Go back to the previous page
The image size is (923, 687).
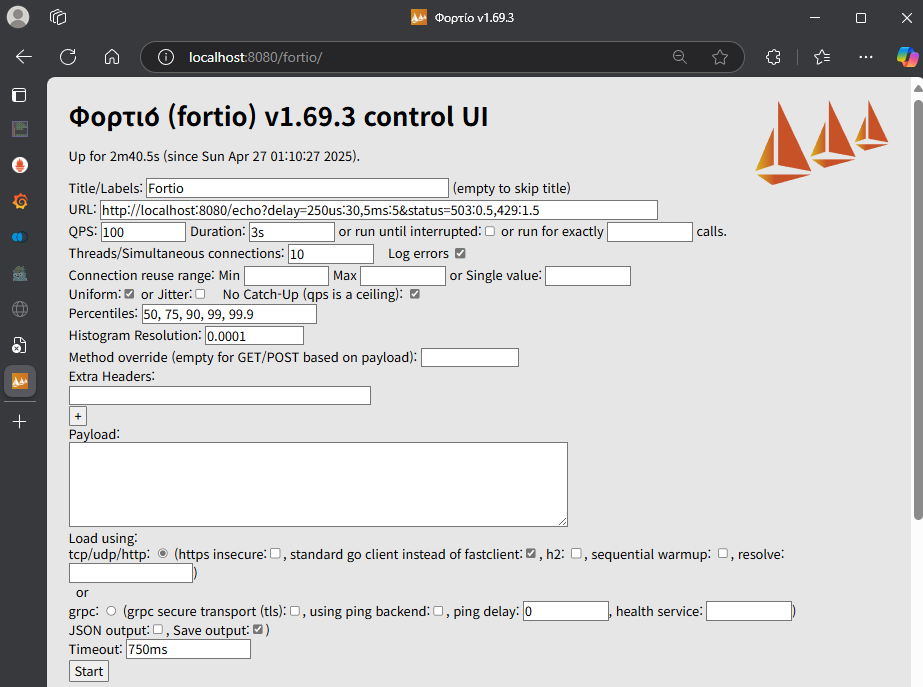pos(24,57)
